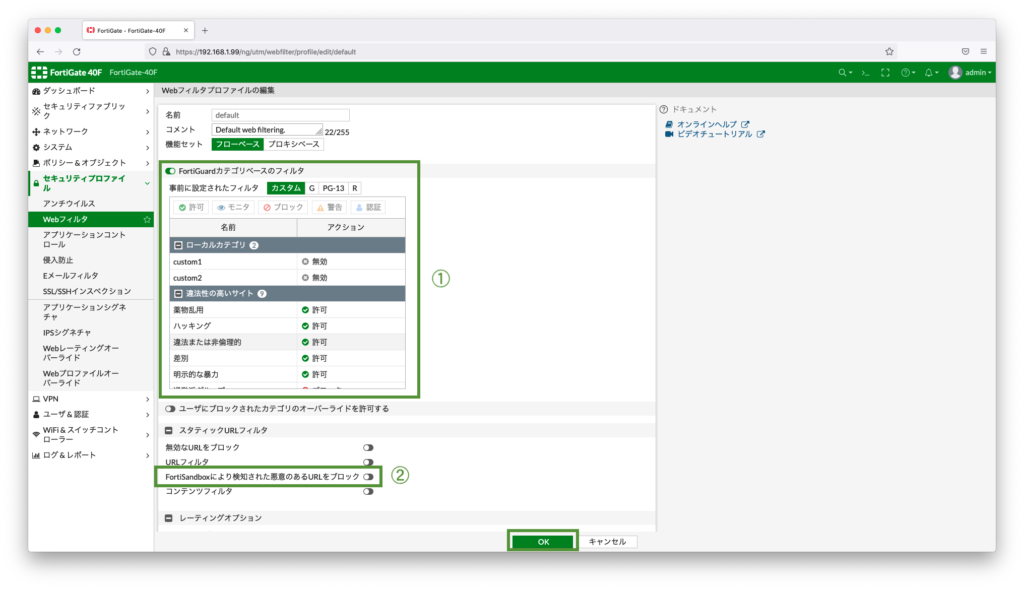Viewport: 1024px width, 589px height.
Task: Enable 無効なURLをブロック switch
Action: tap(368, 448)
